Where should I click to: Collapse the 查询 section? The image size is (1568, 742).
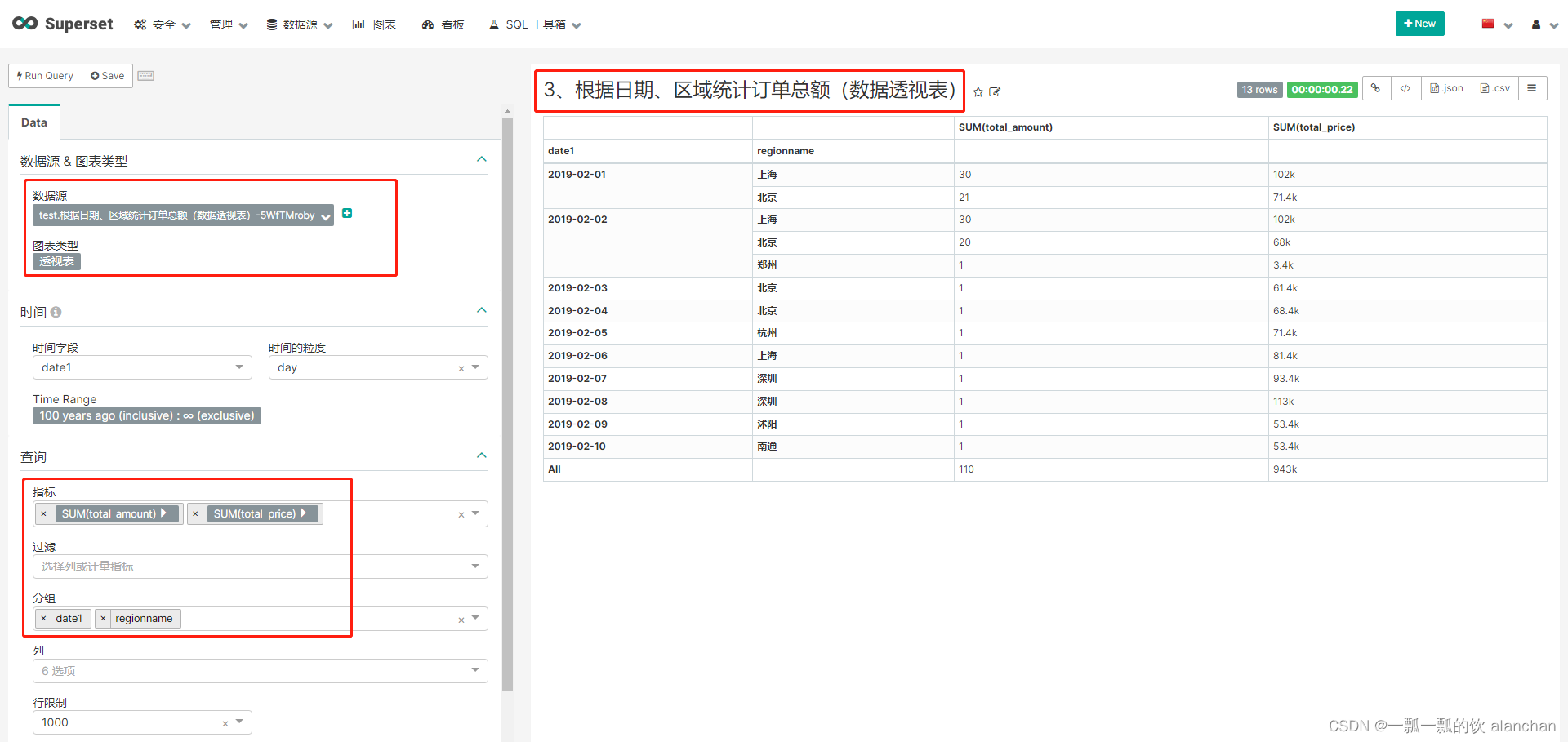pyautogui.click(x=482, y=455)
